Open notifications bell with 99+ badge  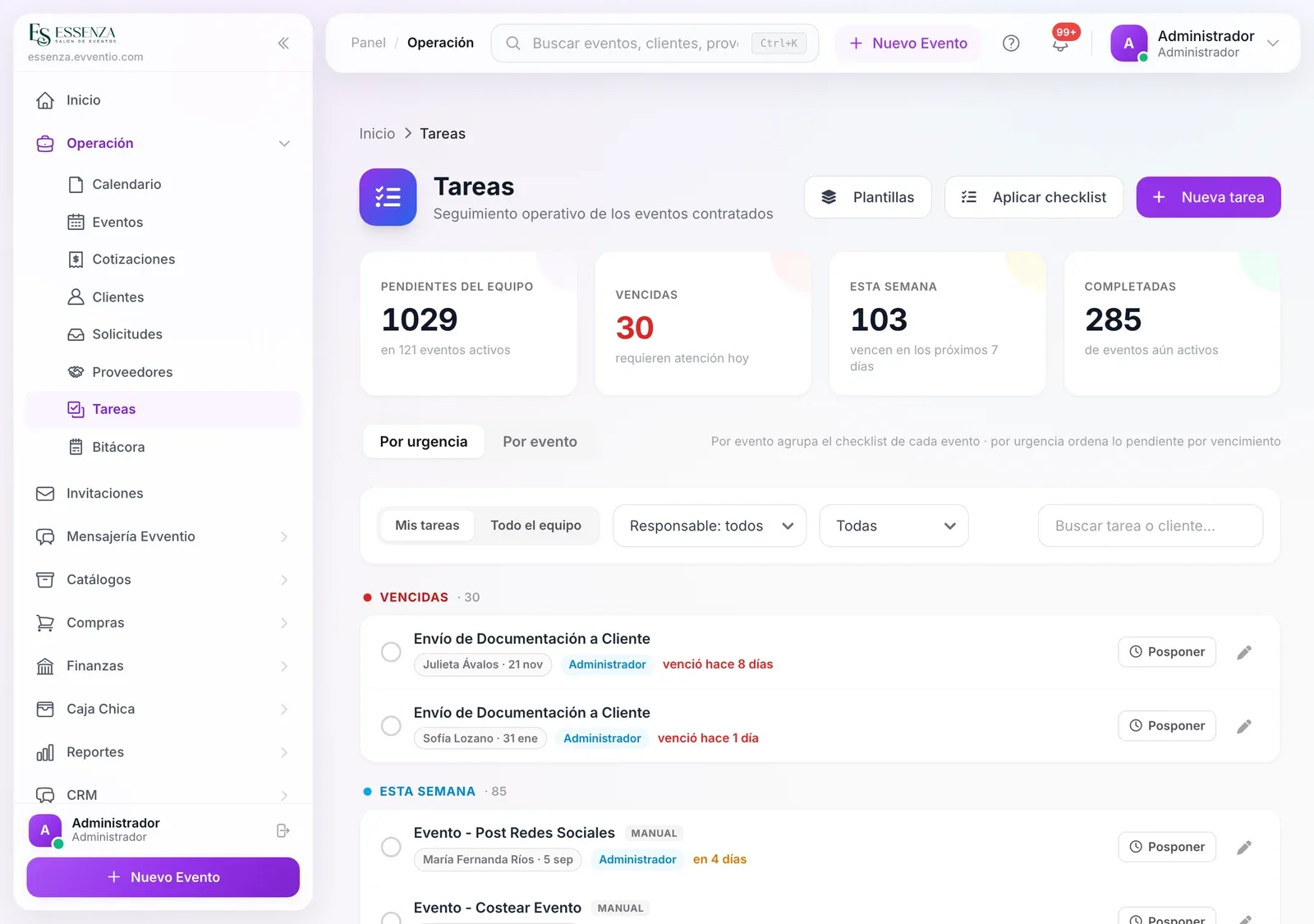(x=1061, y=43)
